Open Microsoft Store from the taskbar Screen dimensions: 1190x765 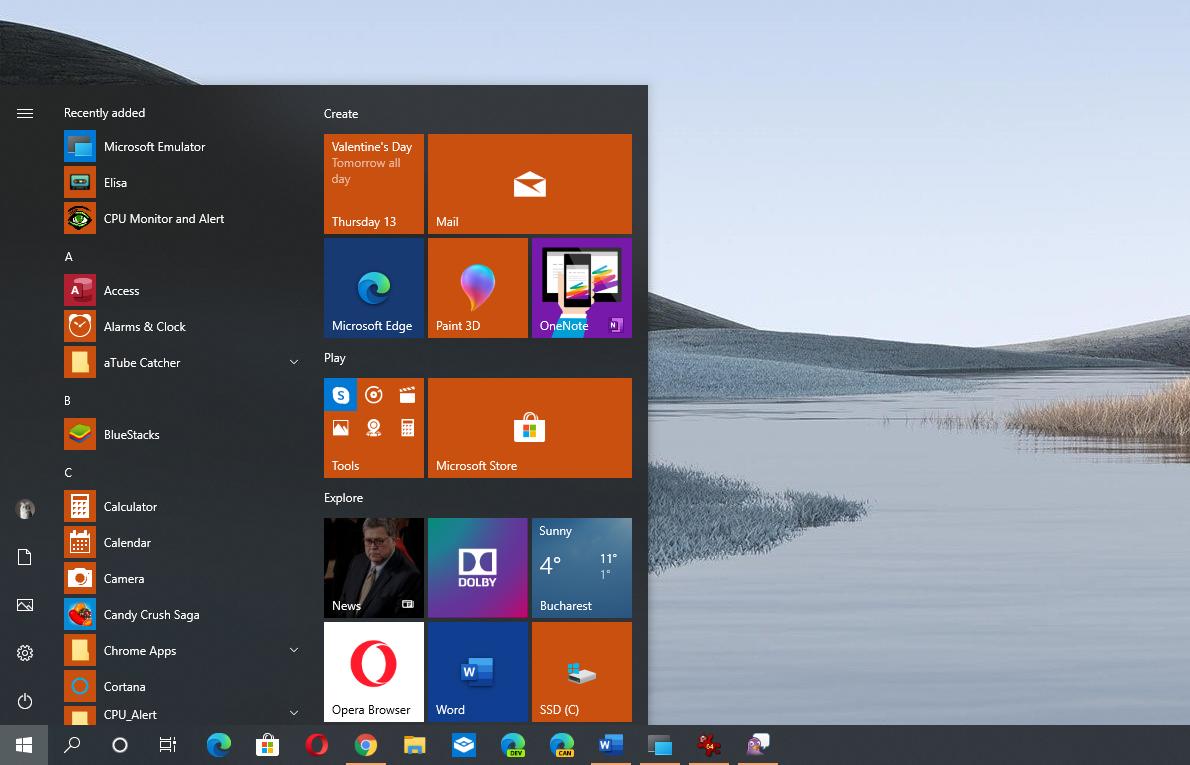pos(267,745)
